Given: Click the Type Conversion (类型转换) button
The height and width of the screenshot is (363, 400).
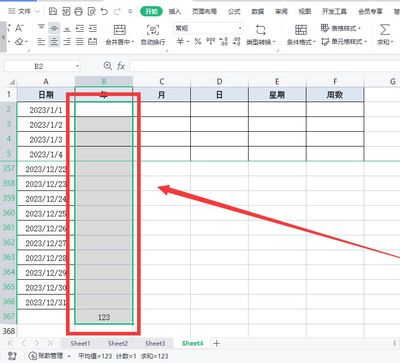Looking at the screenshot, I should click(261, 35).
